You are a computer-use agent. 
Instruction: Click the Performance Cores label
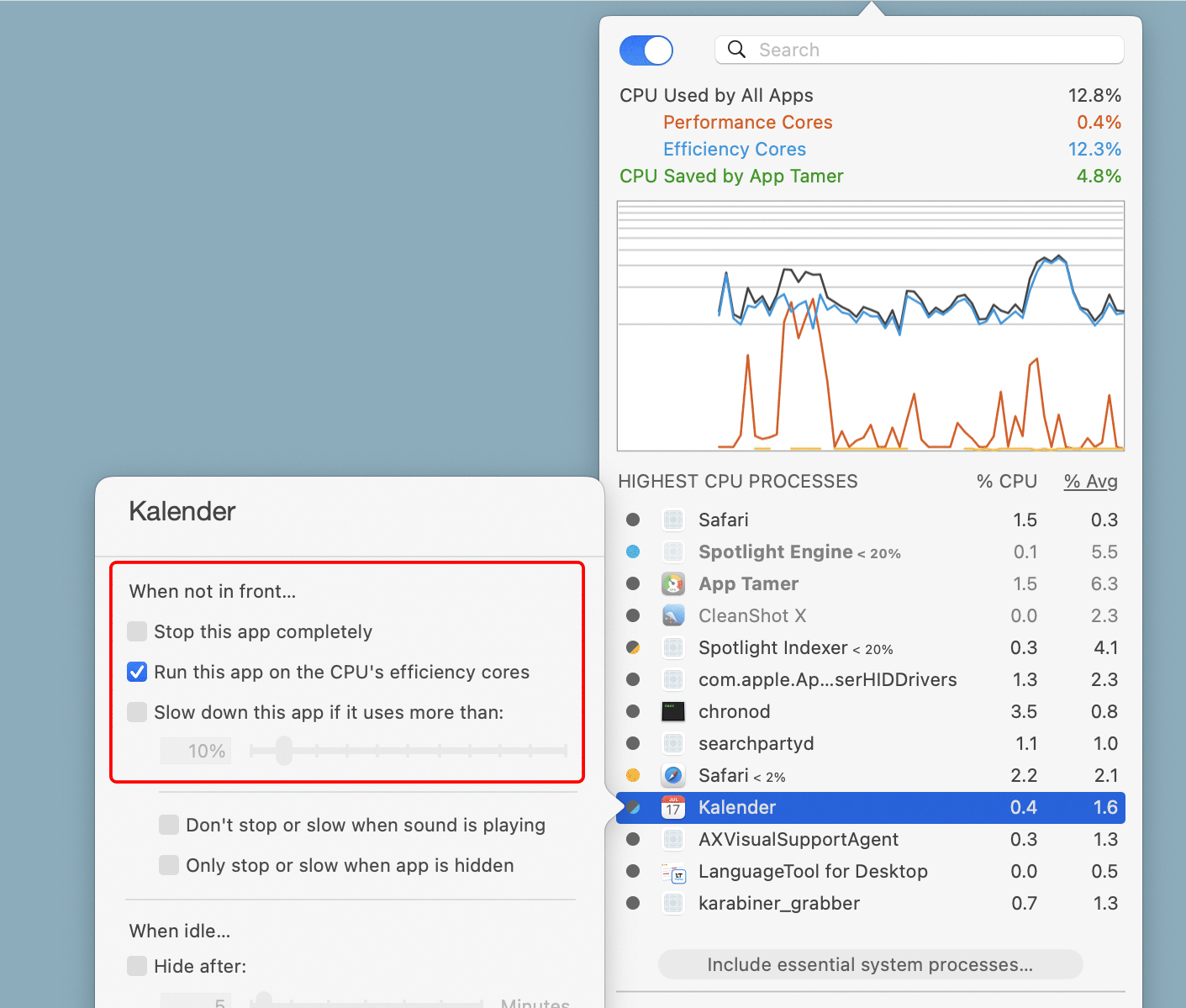point(747,122)
